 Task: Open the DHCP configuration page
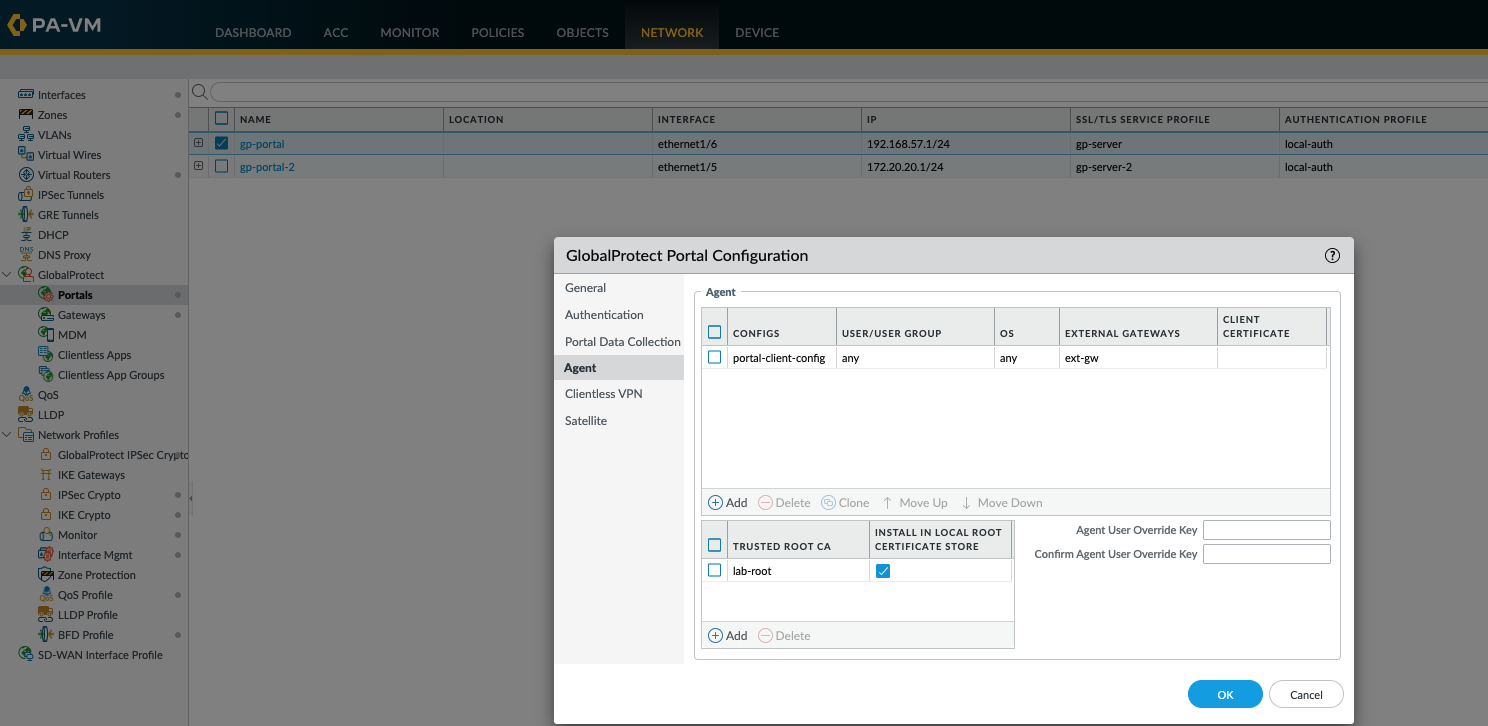(53, 234)
